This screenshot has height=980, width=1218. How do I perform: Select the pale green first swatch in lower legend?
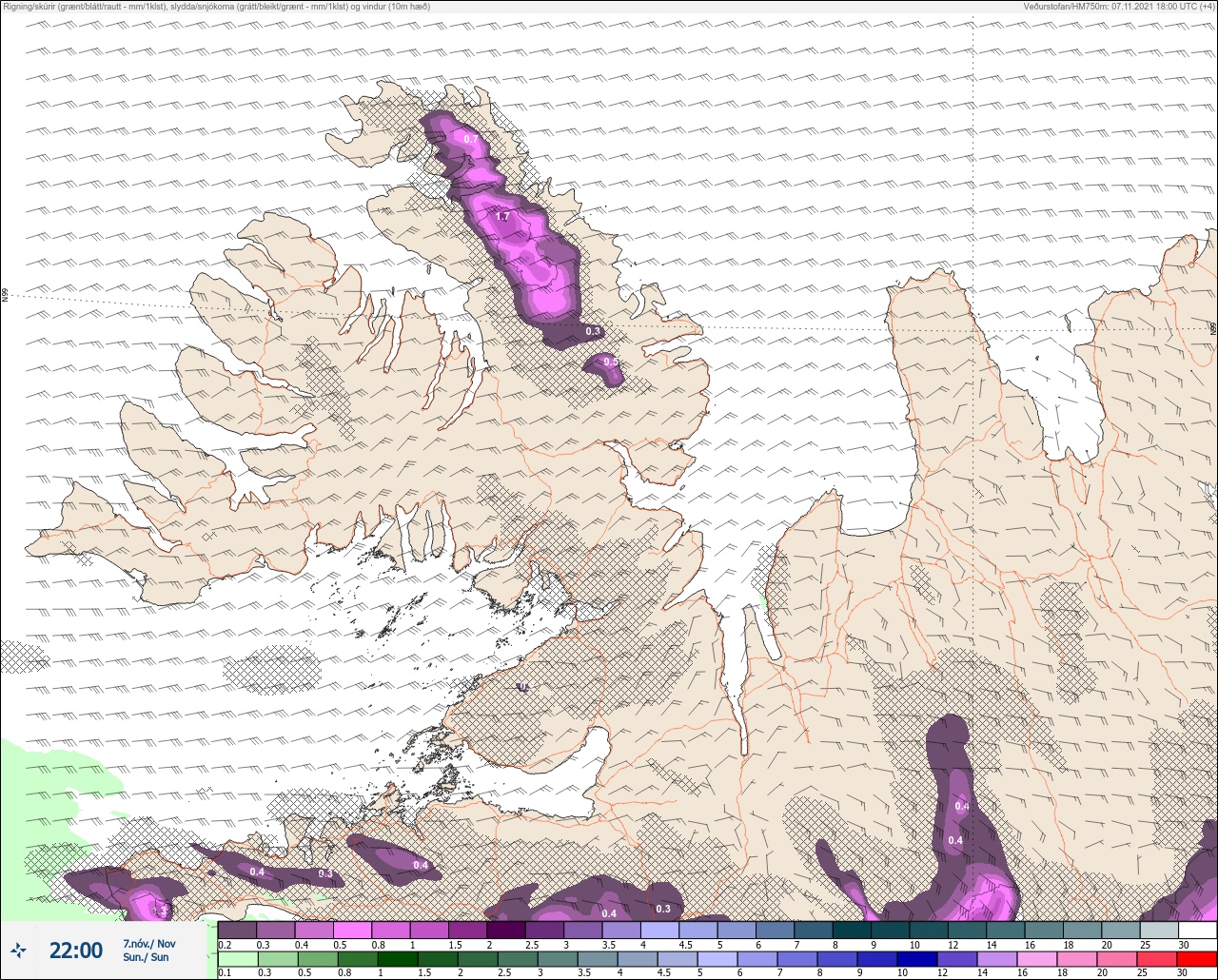(x=237, y=959)
